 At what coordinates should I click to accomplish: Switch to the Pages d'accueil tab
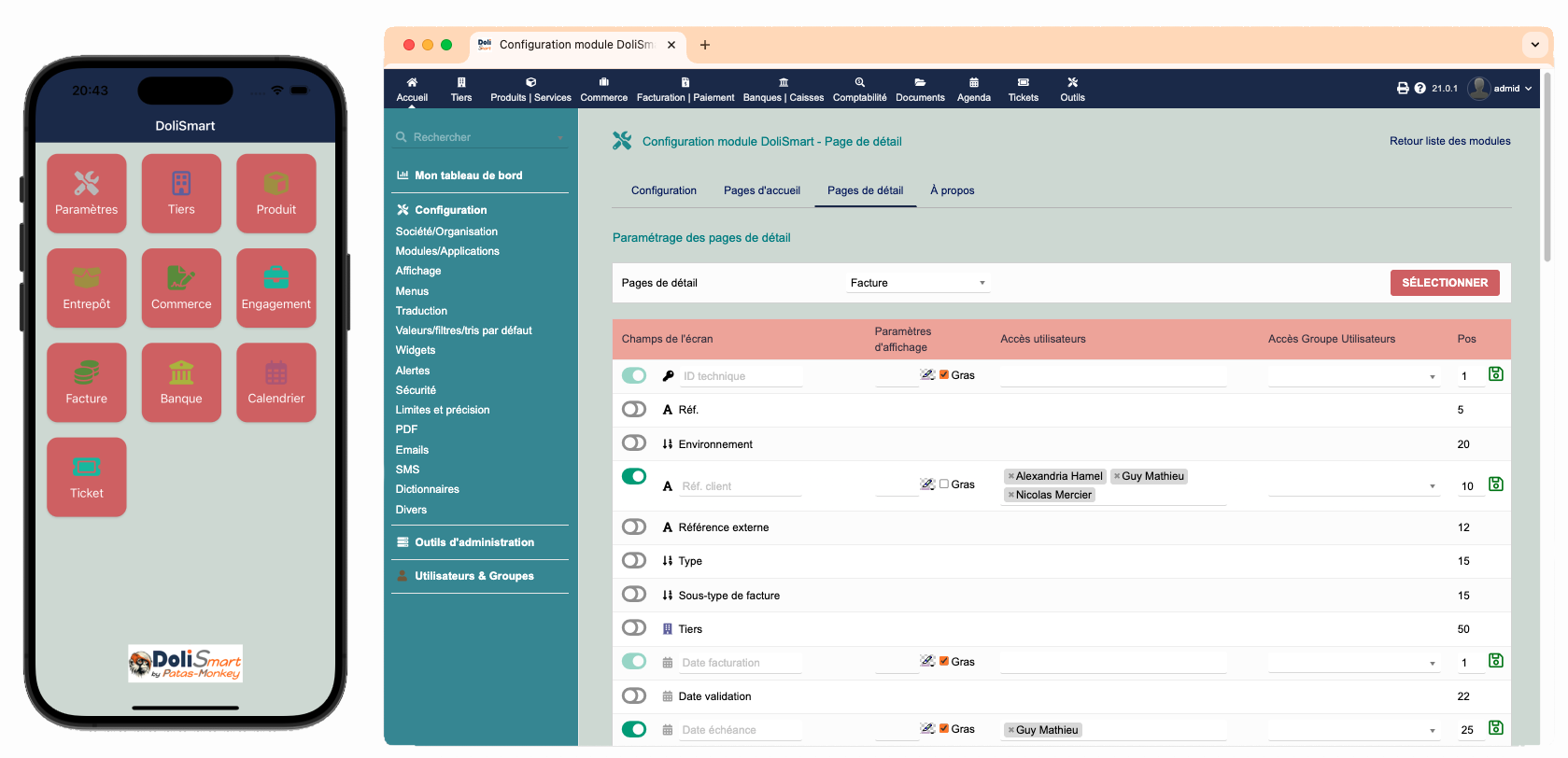click(x=762, y=190)
